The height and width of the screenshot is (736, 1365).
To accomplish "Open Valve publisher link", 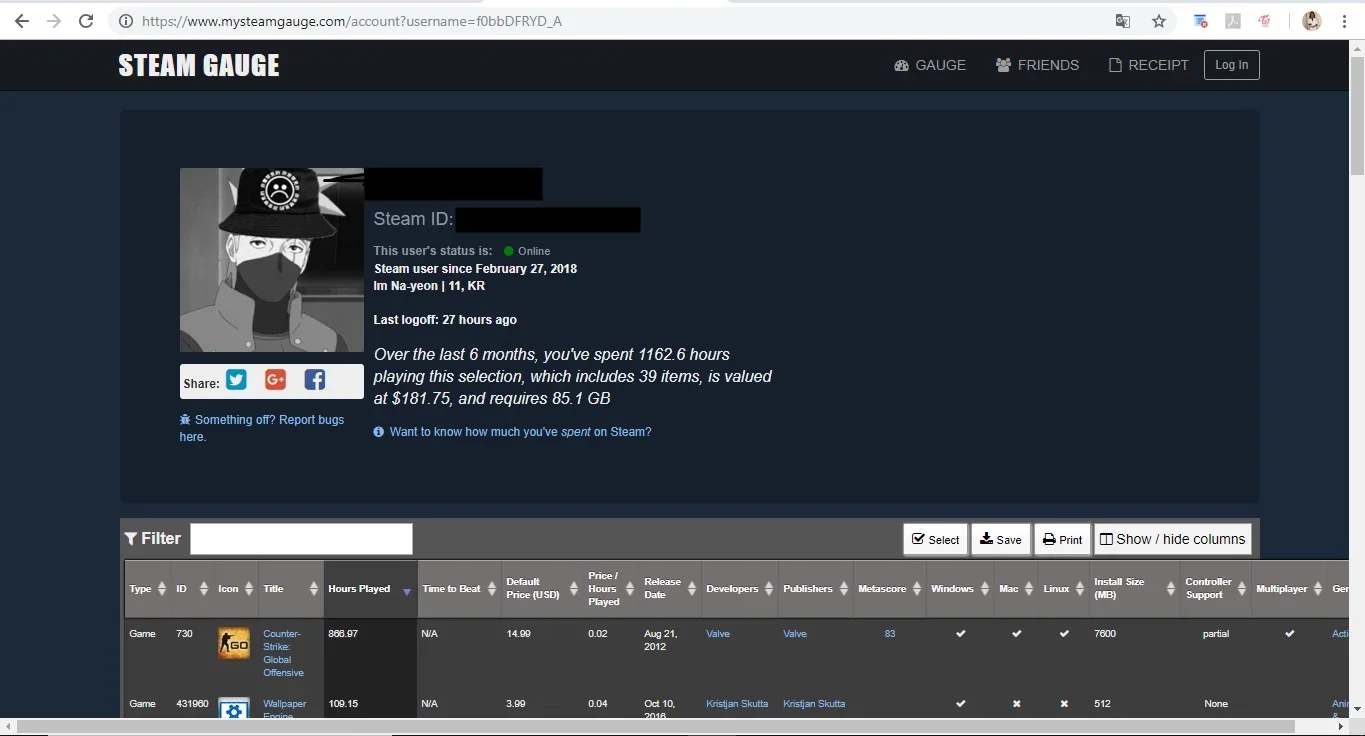I will point(795,634).
